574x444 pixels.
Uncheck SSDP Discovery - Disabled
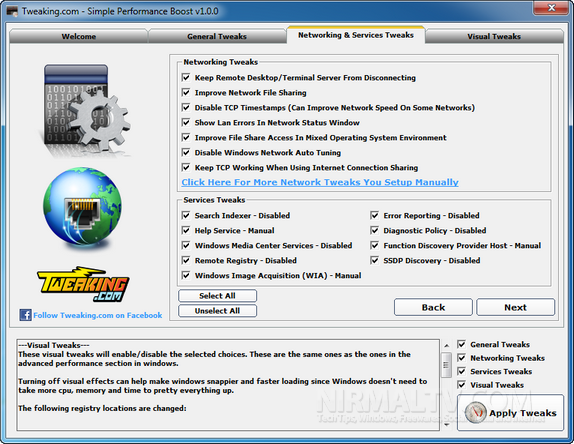click(374, 260)
